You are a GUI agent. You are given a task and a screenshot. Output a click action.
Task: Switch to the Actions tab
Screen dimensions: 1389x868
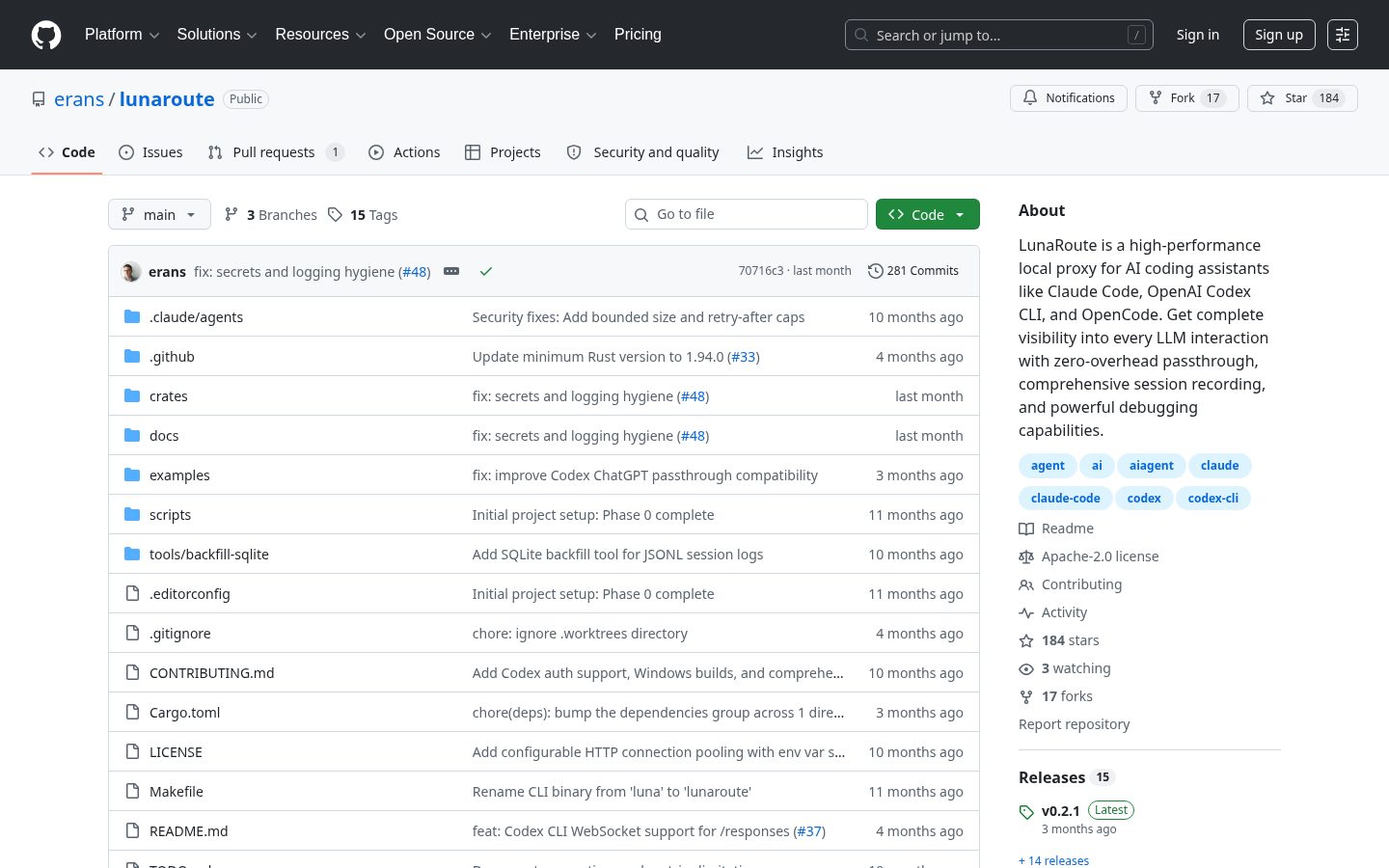[x=404, y=152]
